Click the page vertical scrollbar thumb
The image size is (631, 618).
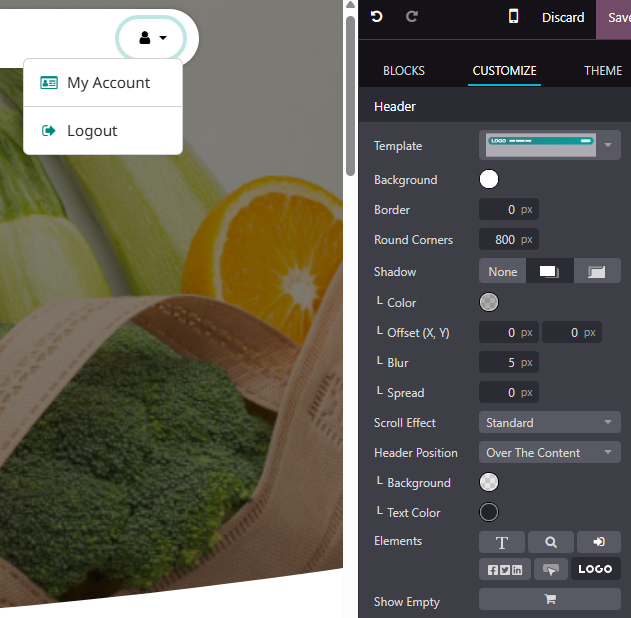click(x=351, y=96)
